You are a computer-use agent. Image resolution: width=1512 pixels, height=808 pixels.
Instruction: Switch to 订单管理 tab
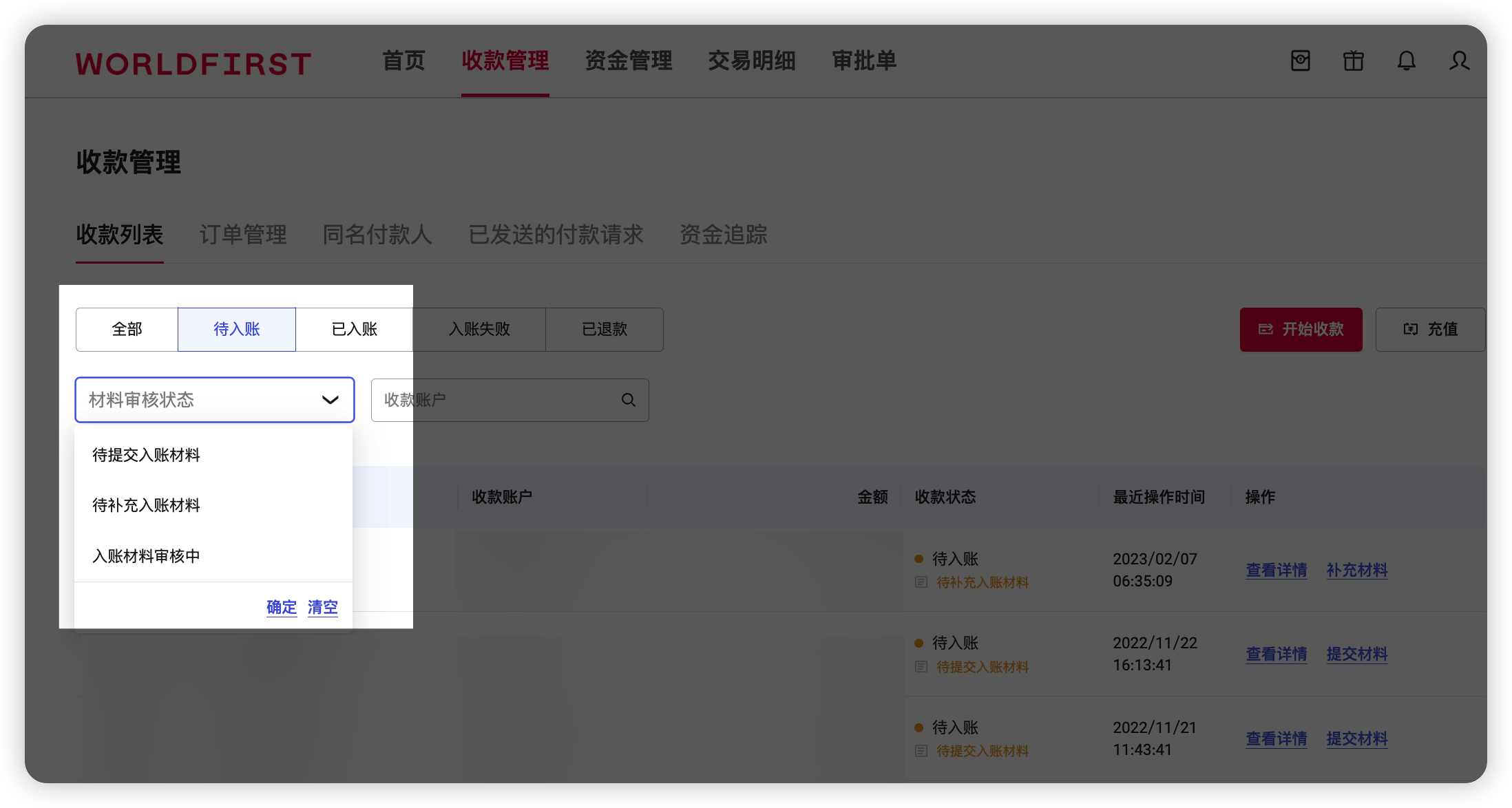tap(242, 235)
